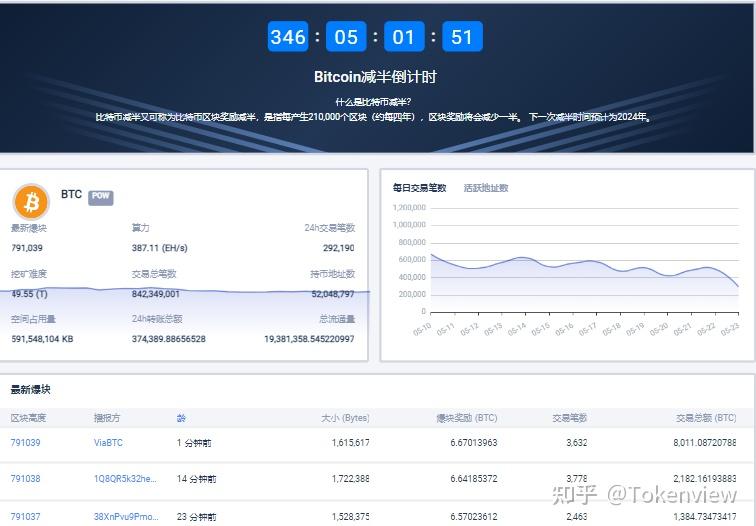
Task: Click the 24h transfer total 374,389.88656528
Action: (169, 339)
